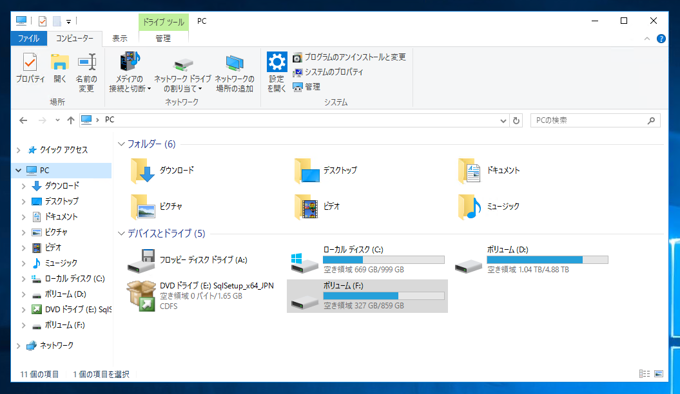The height and width of the screenshot is (394, 680).
Task: Refresh the PC view
Action: coord(516,120)
